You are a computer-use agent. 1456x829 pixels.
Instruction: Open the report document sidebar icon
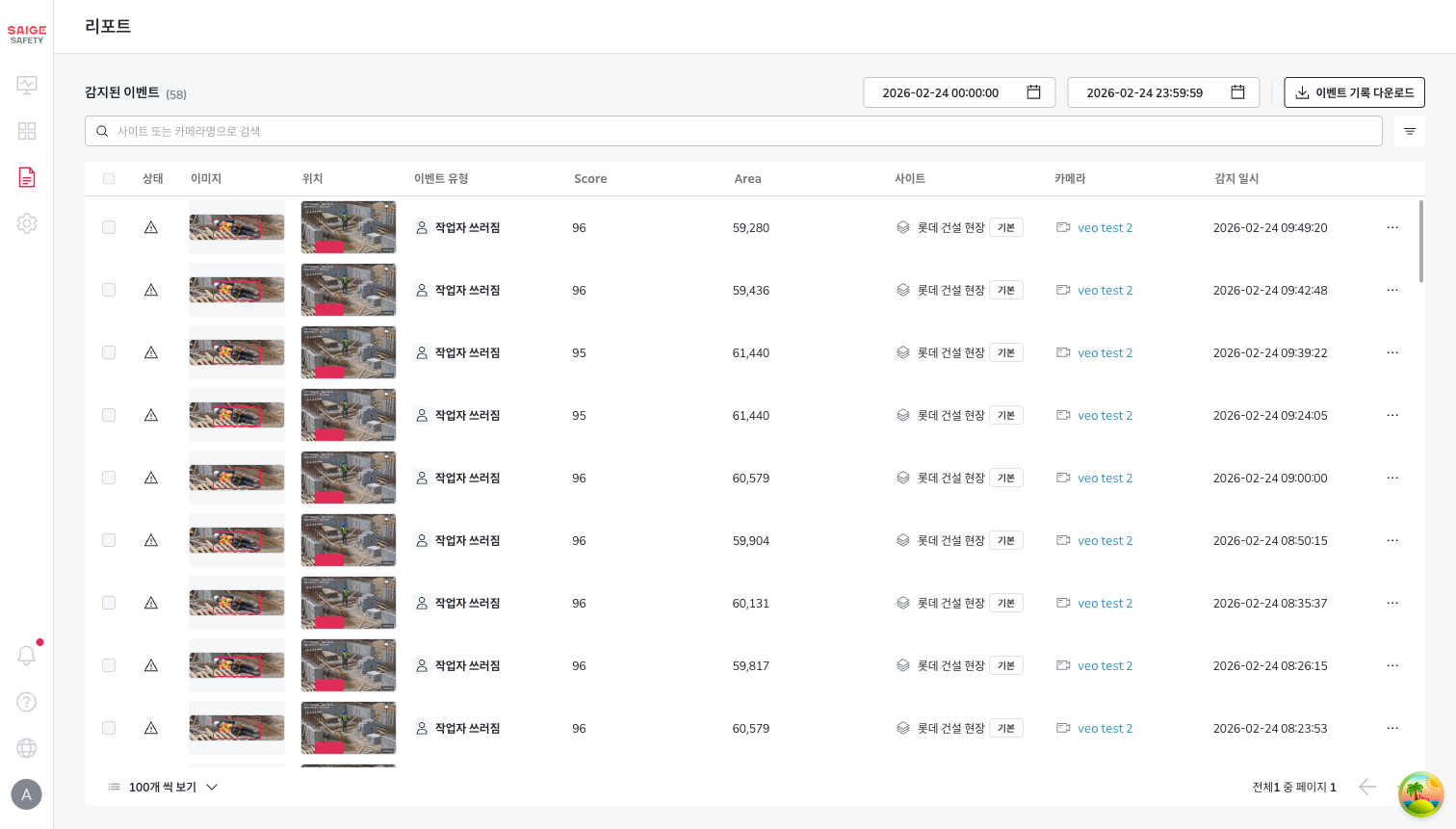(27, 177)
